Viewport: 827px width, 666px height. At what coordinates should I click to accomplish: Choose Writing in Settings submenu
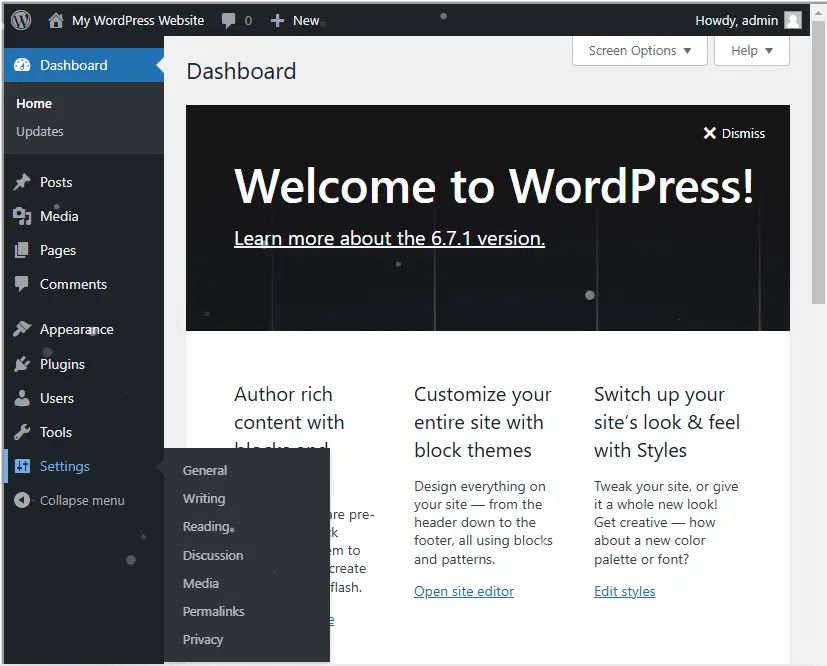(204, 498)
